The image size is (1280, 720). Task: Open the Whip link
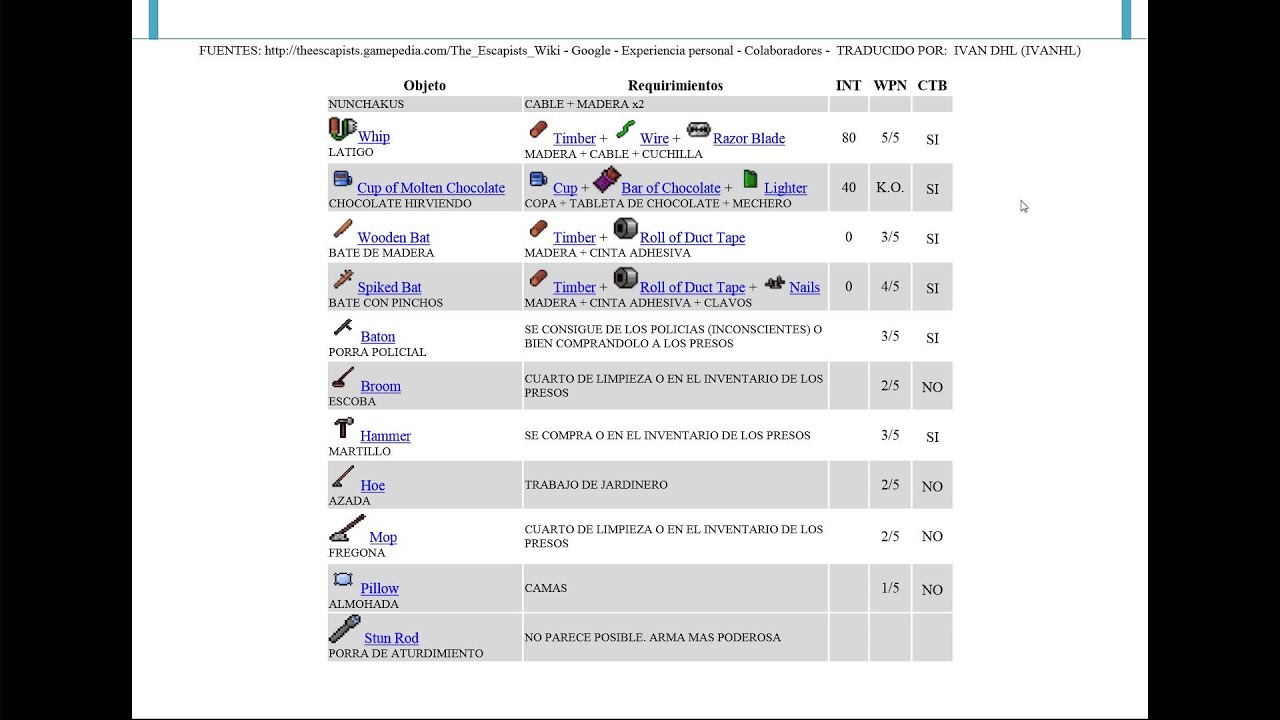click(x=373, y=137)
